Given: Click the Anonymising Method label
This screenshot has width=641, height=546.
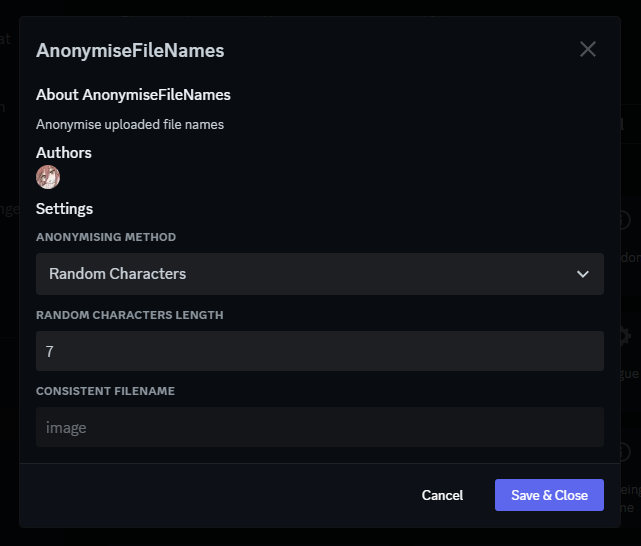Looking at the screenshot, I should 106,237.
